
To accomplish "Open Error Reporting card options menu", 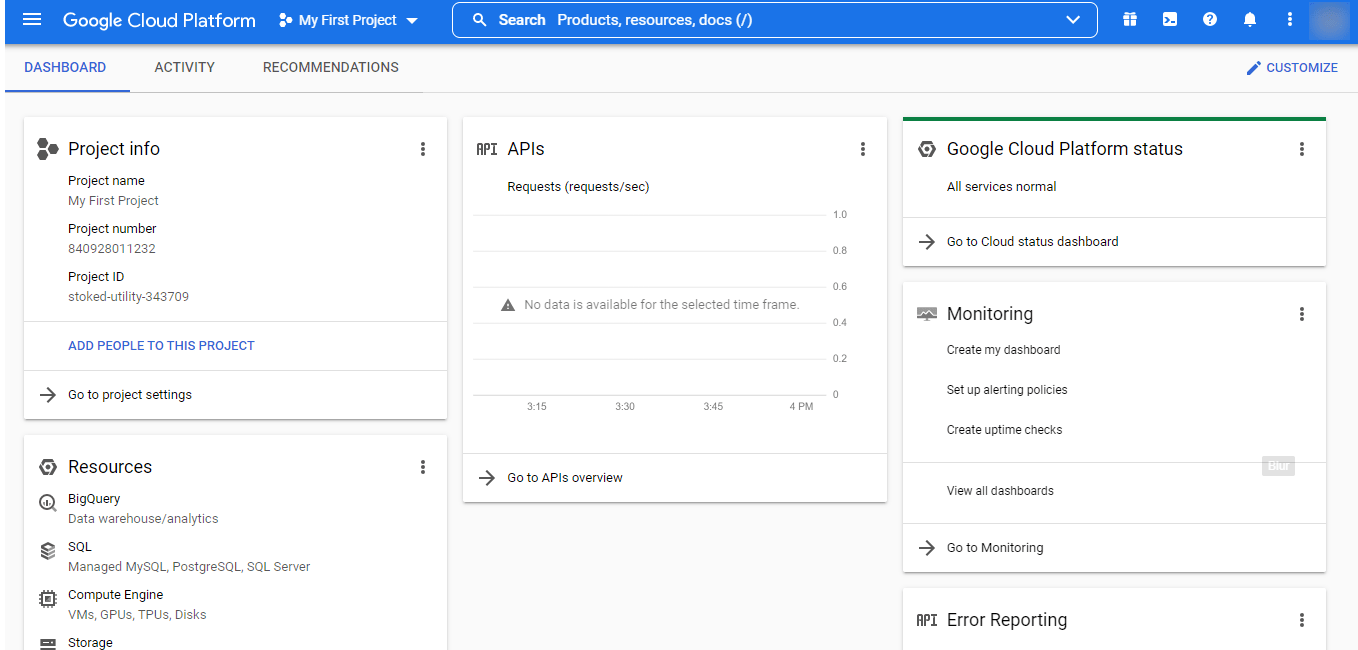I will point(1302,620).
